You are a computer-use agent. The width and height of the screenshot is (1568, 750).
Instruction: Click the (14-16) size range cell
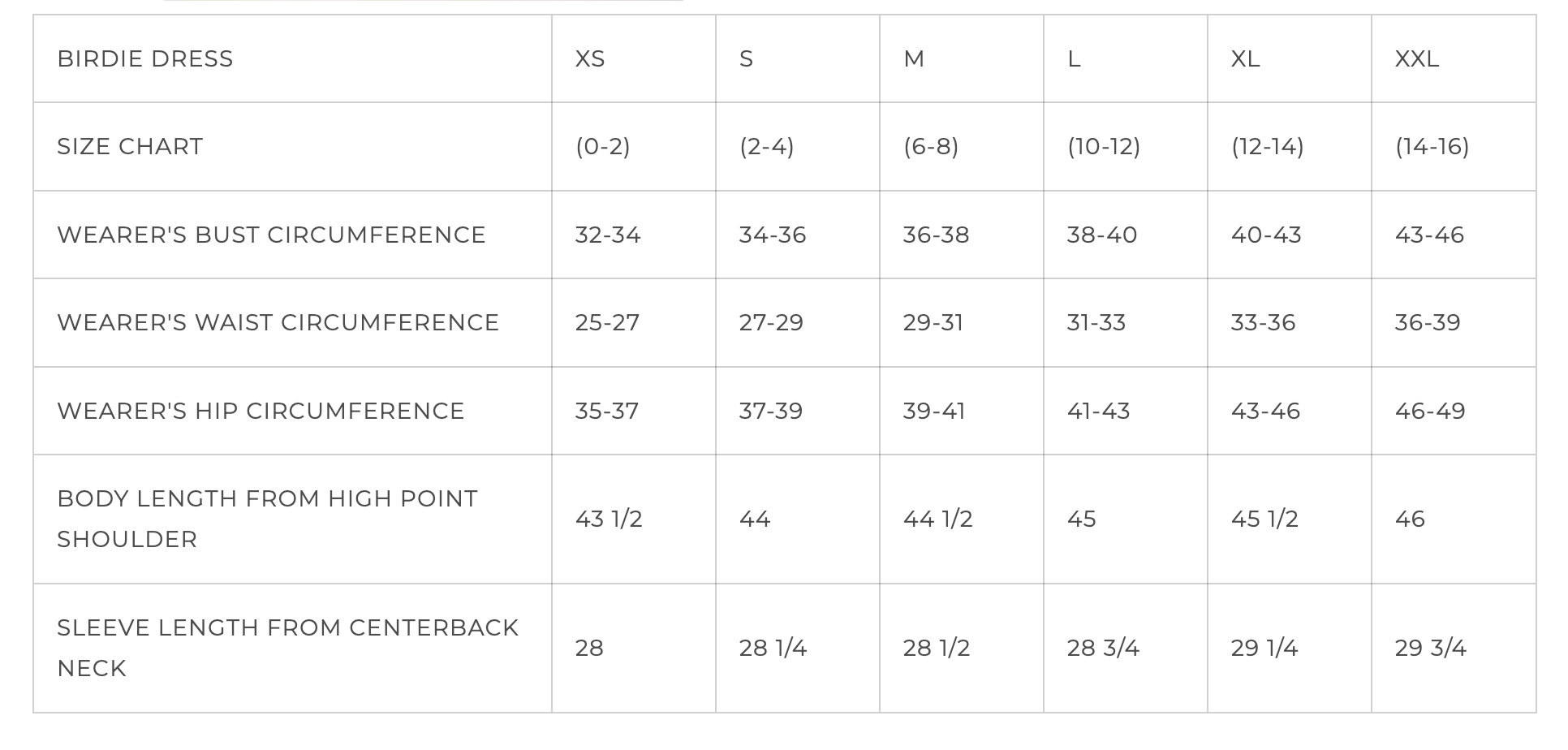(x=1432, y=147)
